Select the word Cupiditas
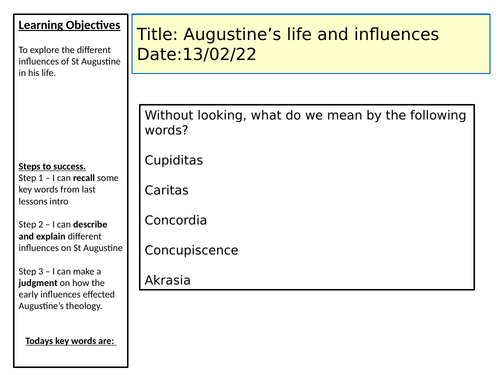 tap(174, 160)
